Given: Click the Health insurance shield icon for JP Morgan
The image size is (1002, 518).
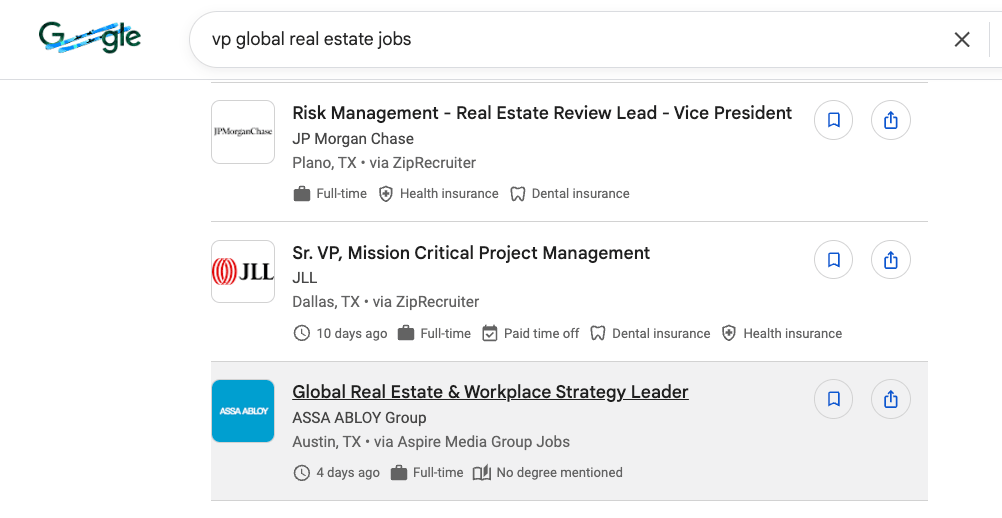Looking at the screenshot, I should (385, 194).
